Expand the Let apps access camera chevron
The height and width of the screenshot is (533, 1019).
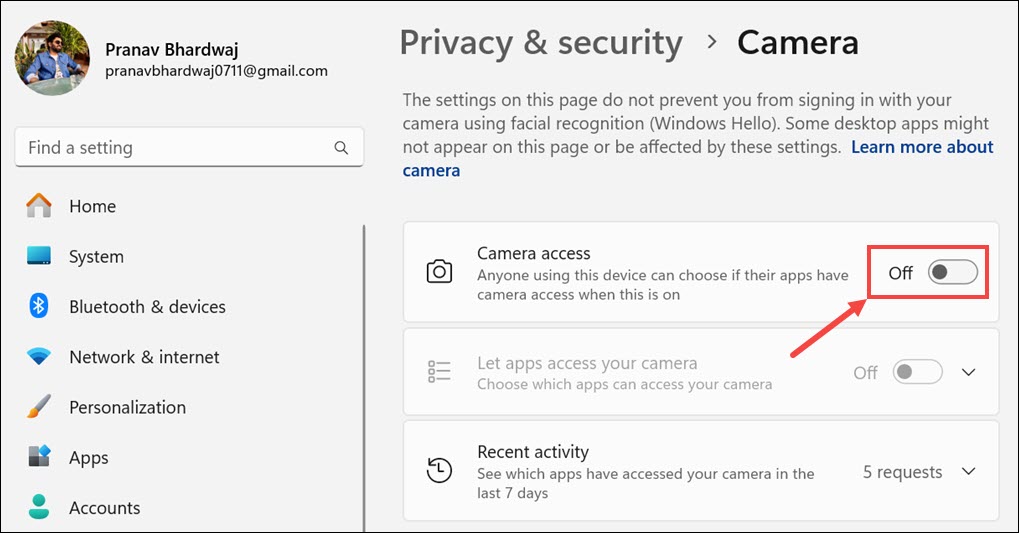[968, 372]
